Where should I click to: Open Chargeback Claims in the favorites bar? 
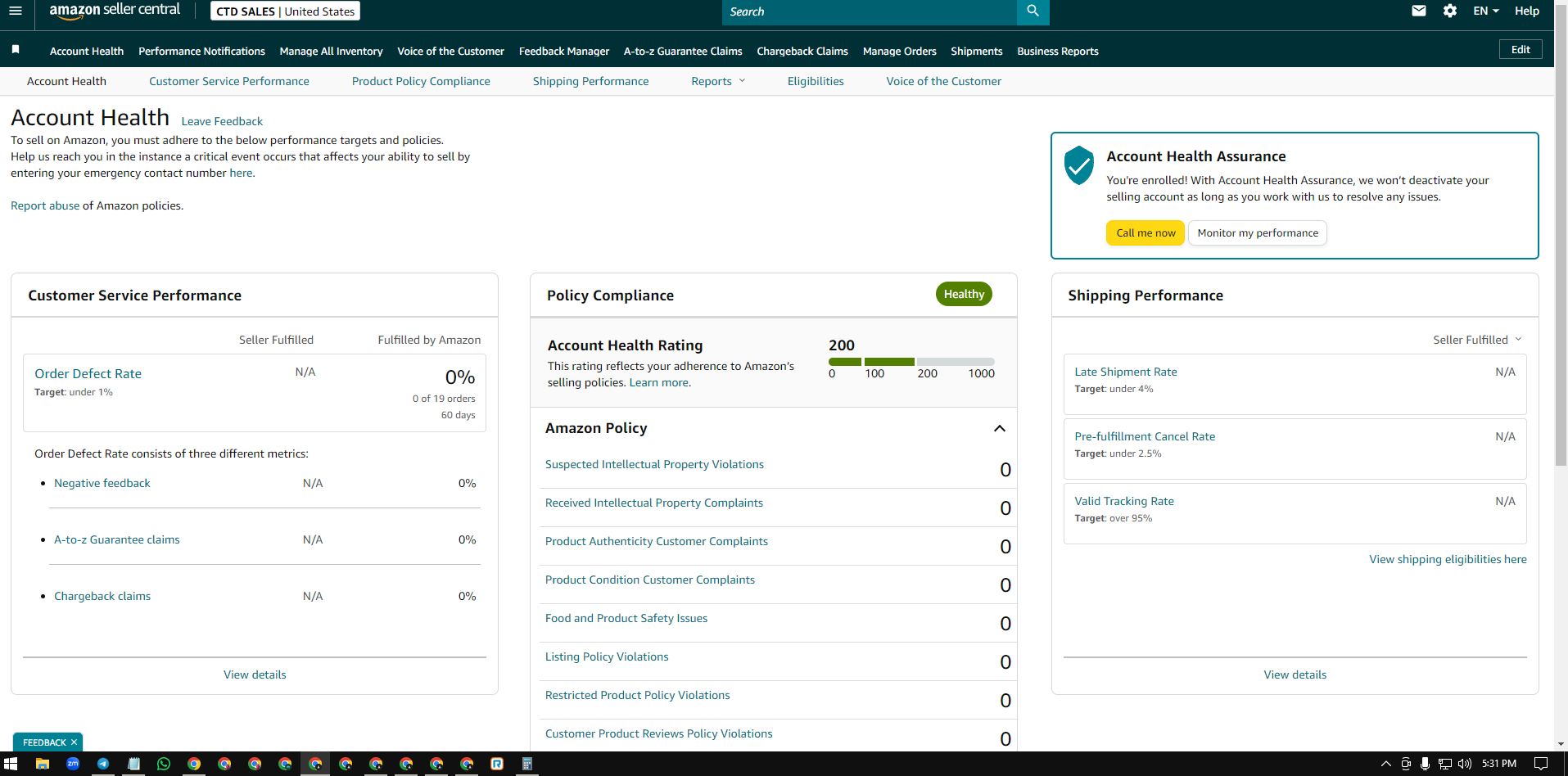click(802, 51)
